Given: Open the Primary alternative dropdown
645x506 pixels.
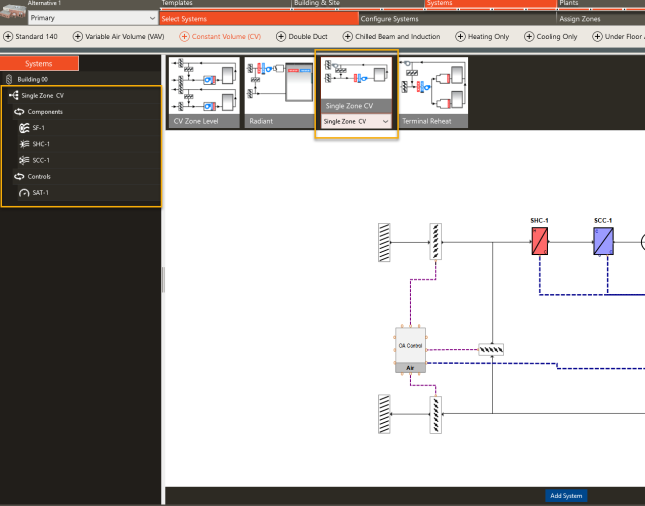Looking at the screenshot, I should [x=93, y=18].
